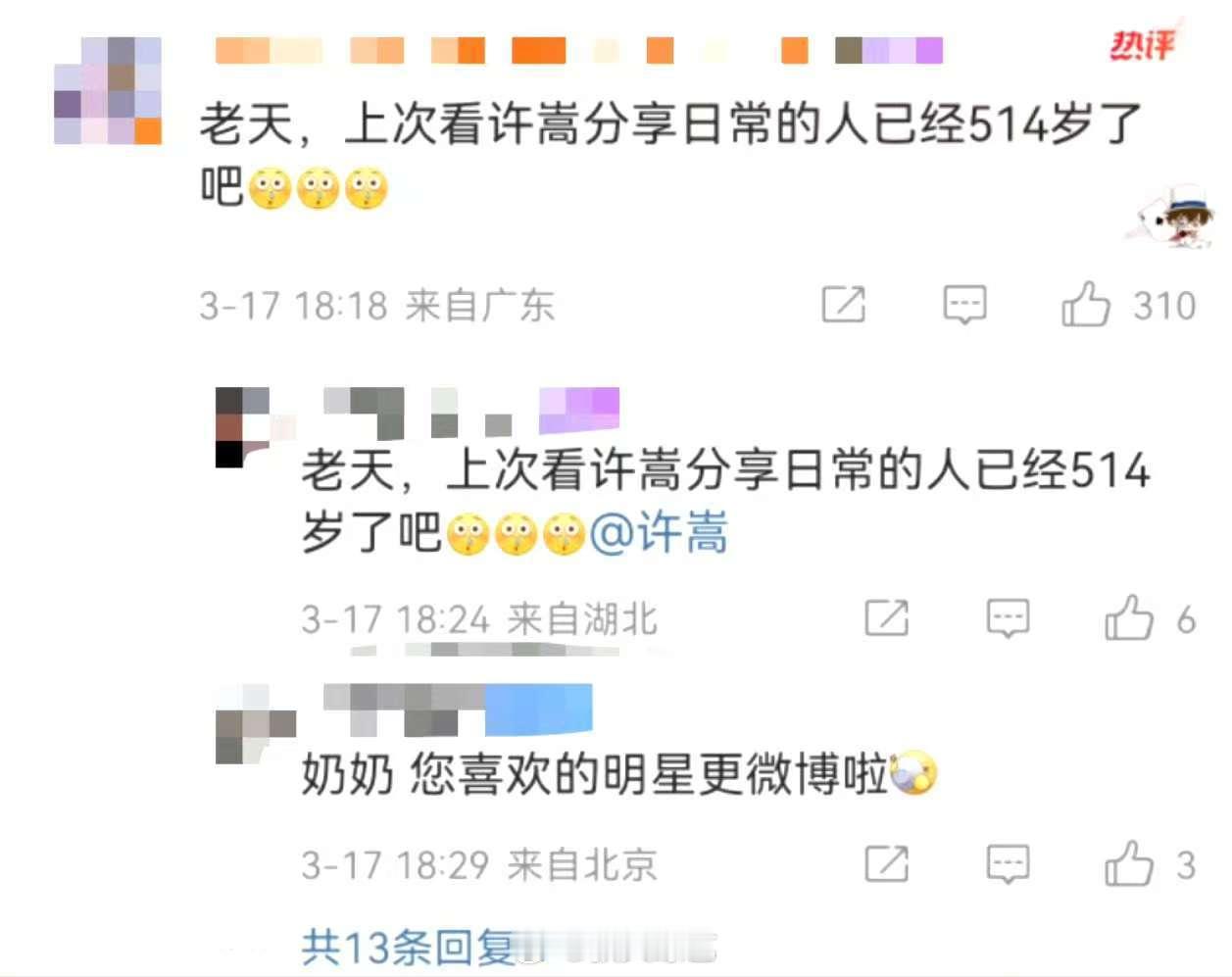
Task: Click the 热评 hot comment badge
Action: 1143,42
